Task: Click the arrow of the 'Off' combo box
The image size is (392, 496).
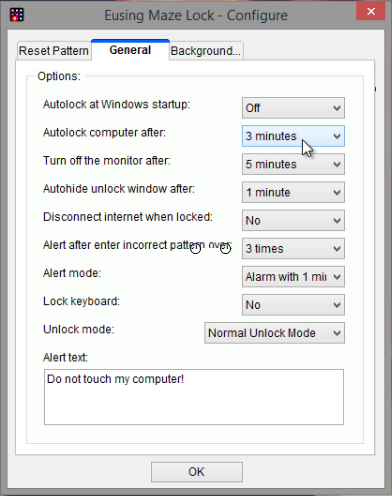Action: pyautogui.click(x=337, y=108)
